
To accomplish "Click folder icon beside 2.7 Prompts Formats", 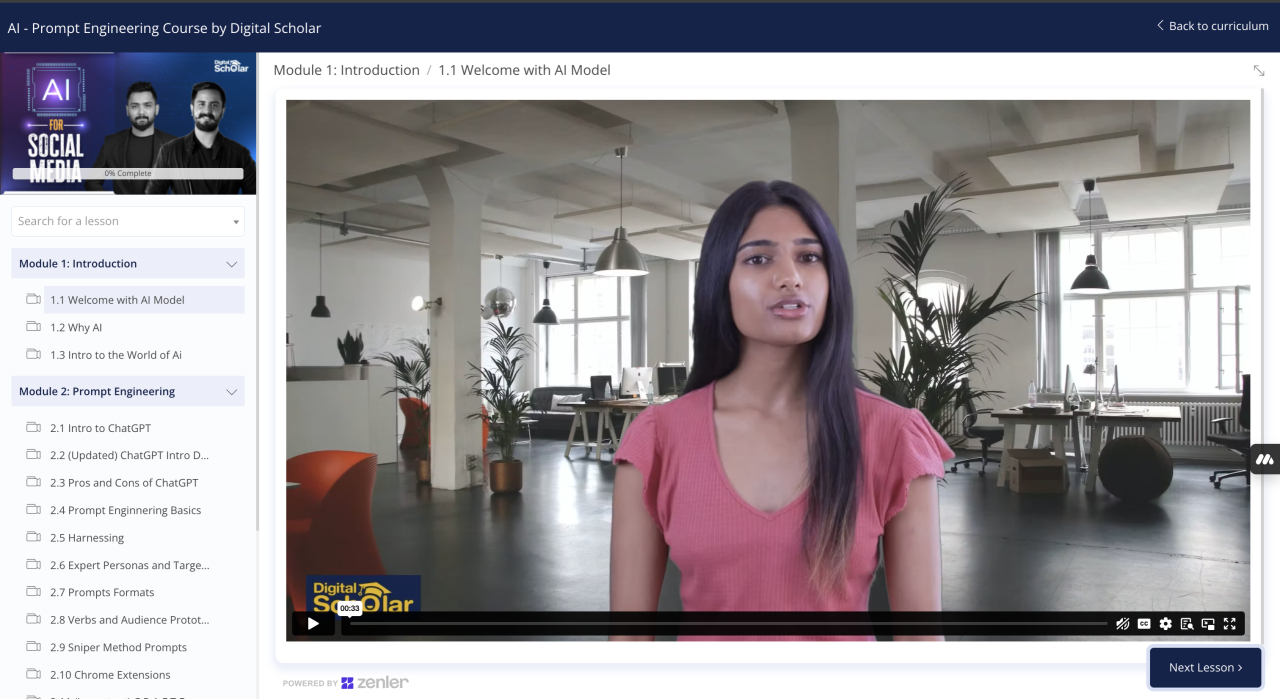I will tap(33, 592).
